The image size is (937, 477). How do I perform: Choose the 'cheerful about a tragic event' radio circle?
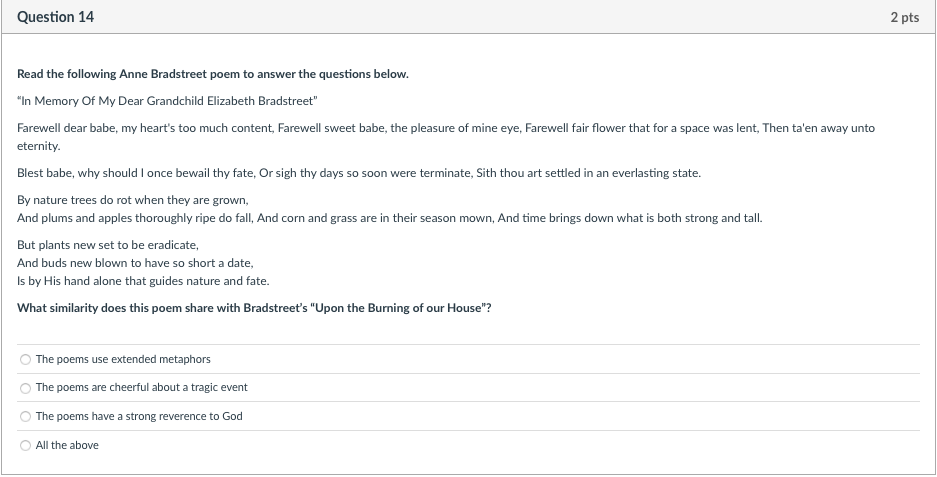pyautogui.click(x=25, y=388)
